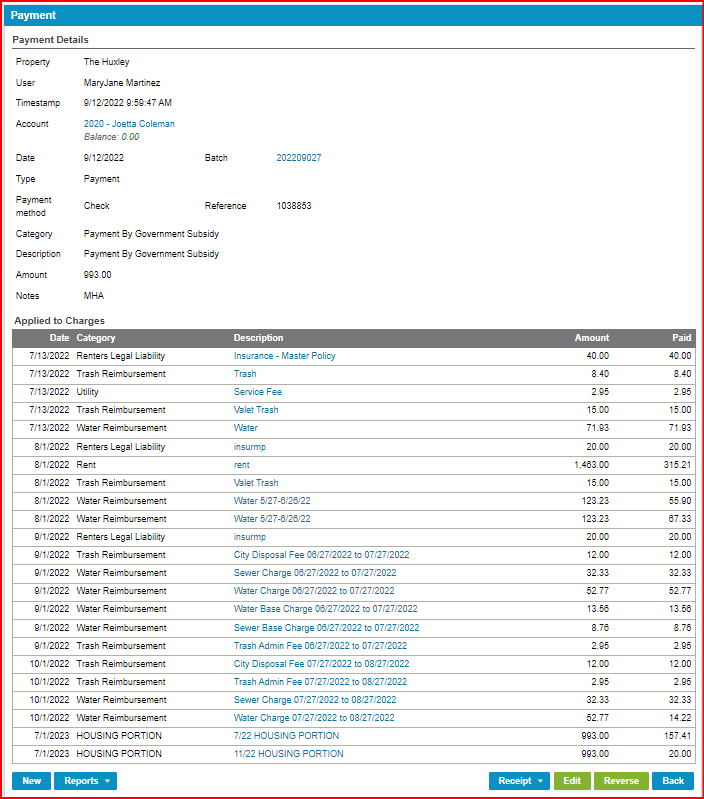
Task: Open the 7/13/2022 Water charge link
Action: coord(246,428)
